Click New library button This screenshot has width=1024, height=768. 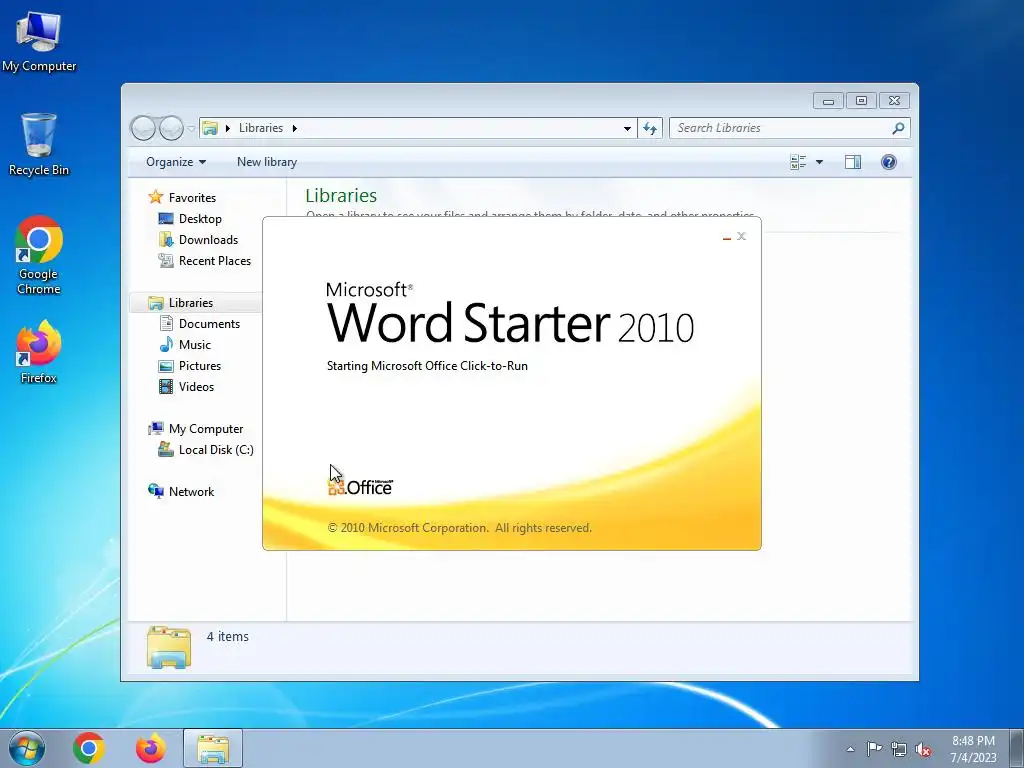tap(266, 162)
